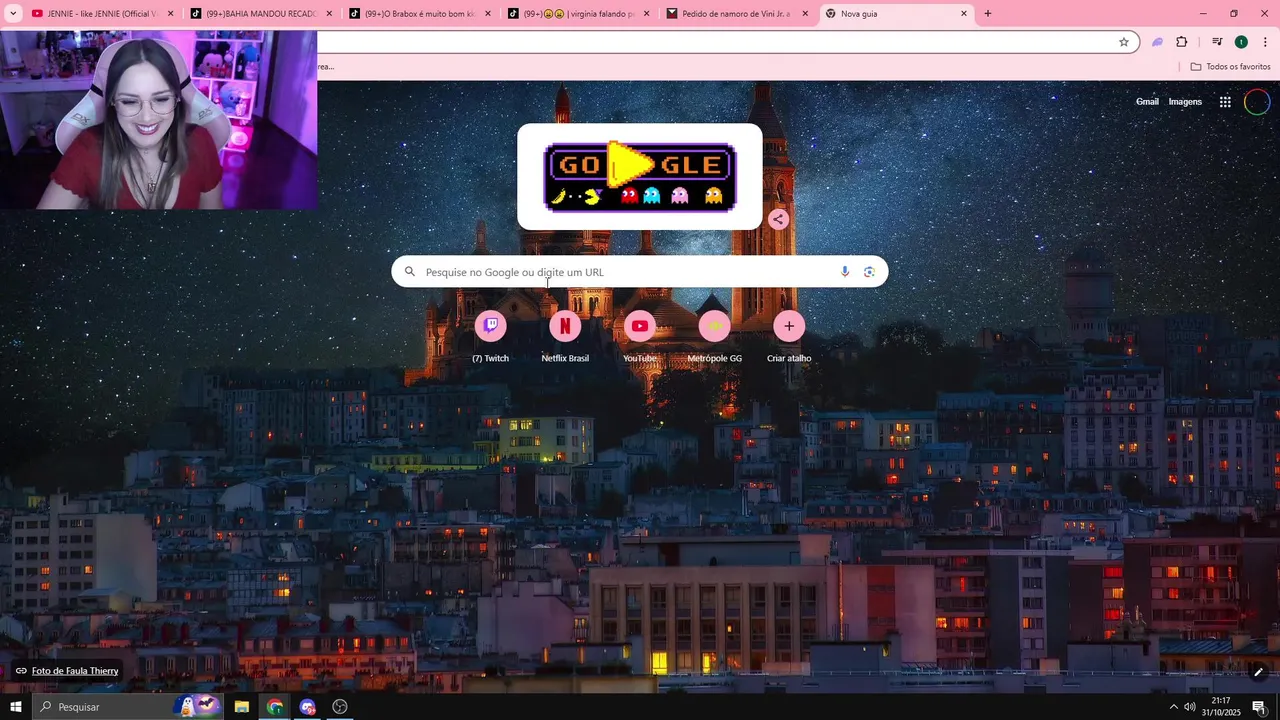The image size is (1280, 720).
Task: Open the Google apps grid
Action: coord(1225,102)
